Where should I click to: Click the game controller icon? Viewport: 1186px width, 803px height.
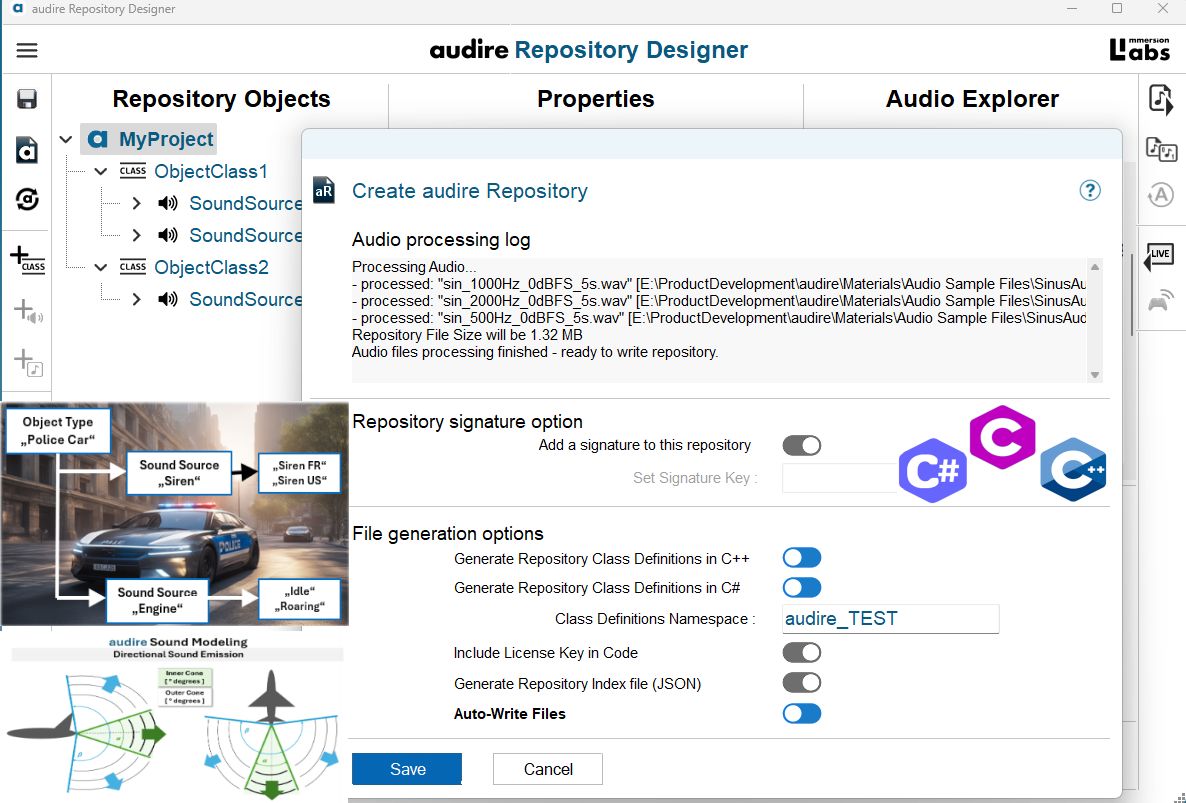click(1160, 301)
